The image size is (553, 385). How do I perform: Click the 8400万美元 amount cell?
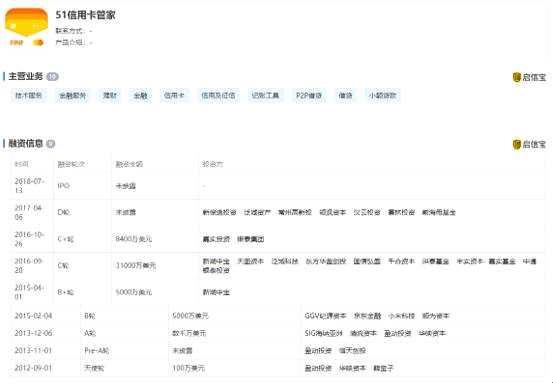pyautogui.click(x=134, y=239)
